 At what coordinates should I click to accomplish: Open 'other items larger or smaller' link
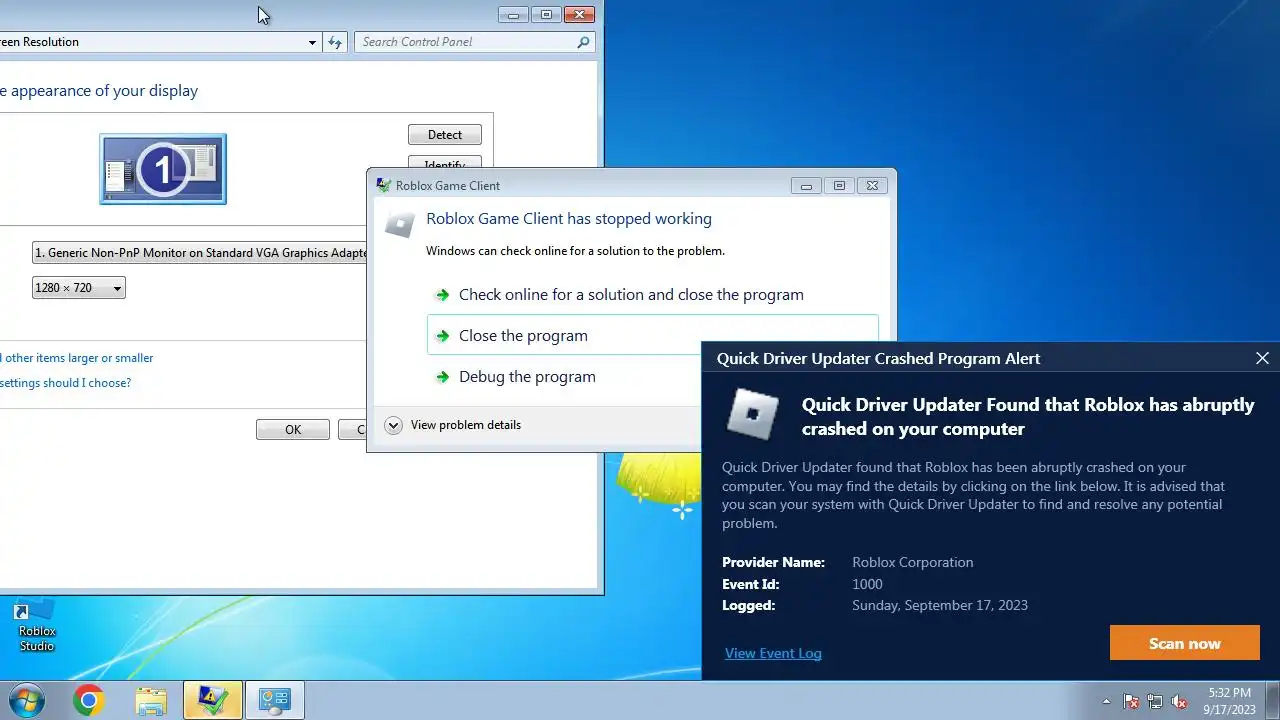click(77, 358)
